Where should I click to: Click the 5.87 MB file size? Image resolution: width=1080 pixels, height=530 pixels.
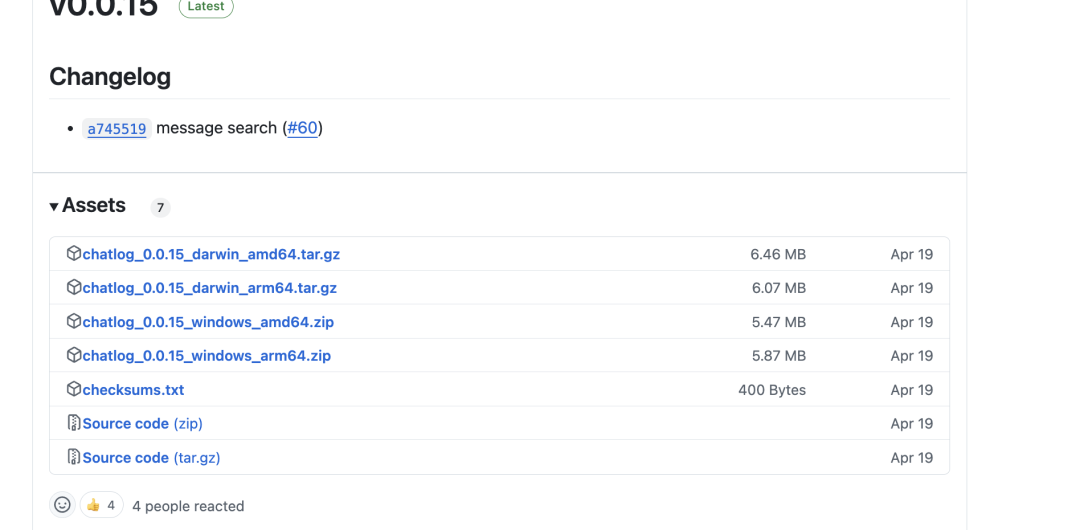[779, 356]
